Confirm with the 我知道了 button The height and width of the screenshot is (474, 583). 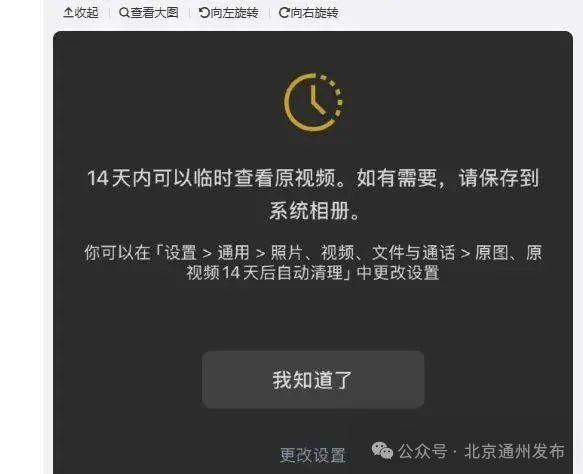tap(313, 380)
